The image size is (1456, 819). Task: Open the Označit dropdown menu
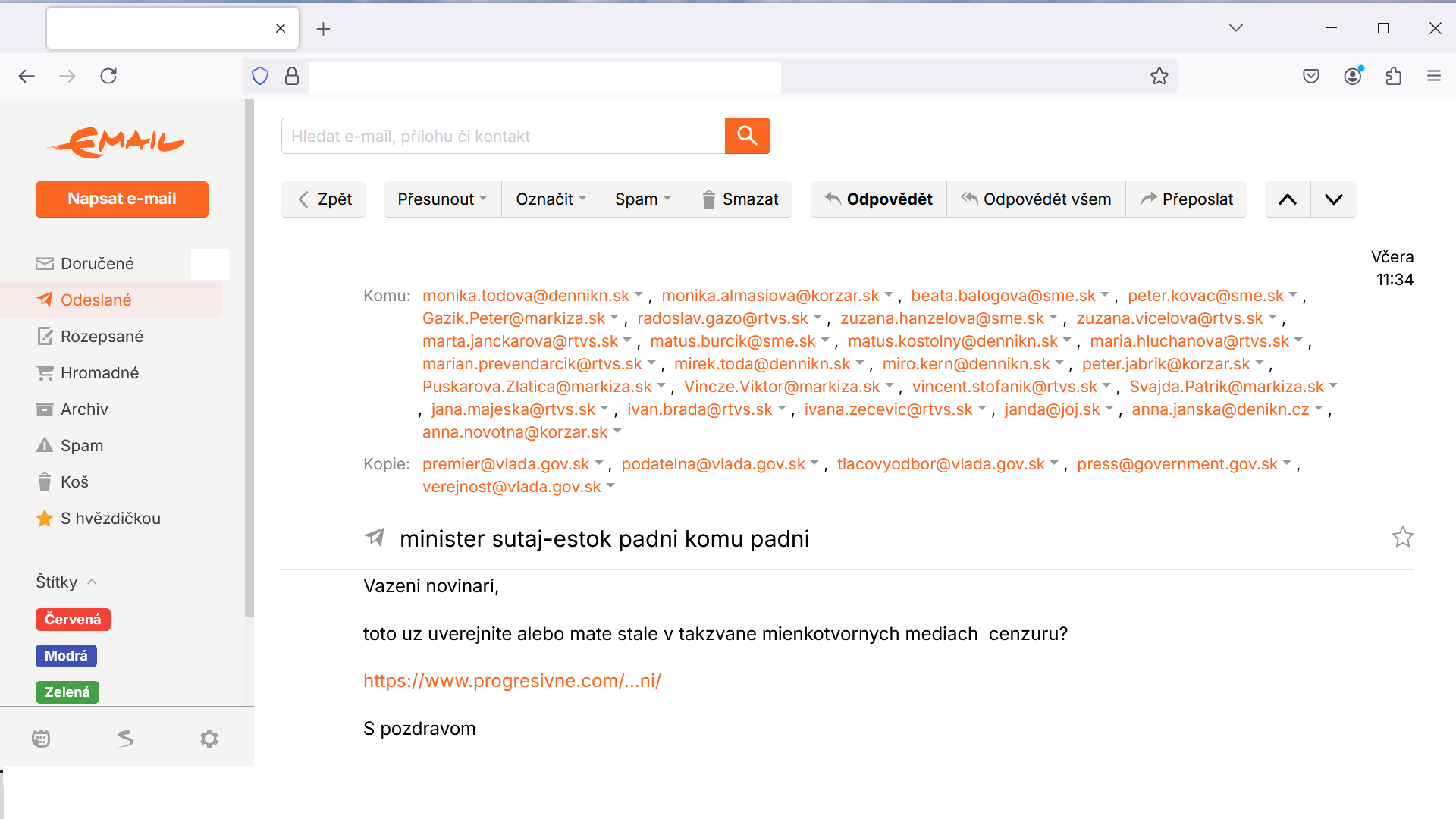(551, 199)
